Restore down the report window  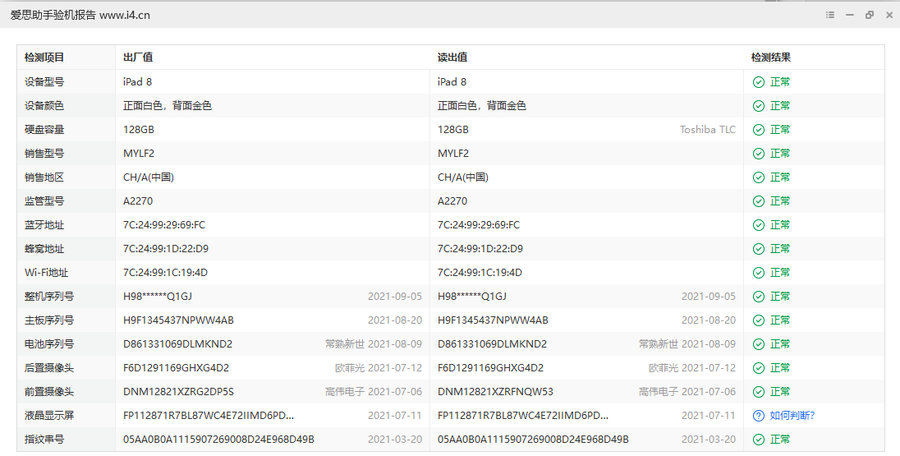tap(870, 15)
